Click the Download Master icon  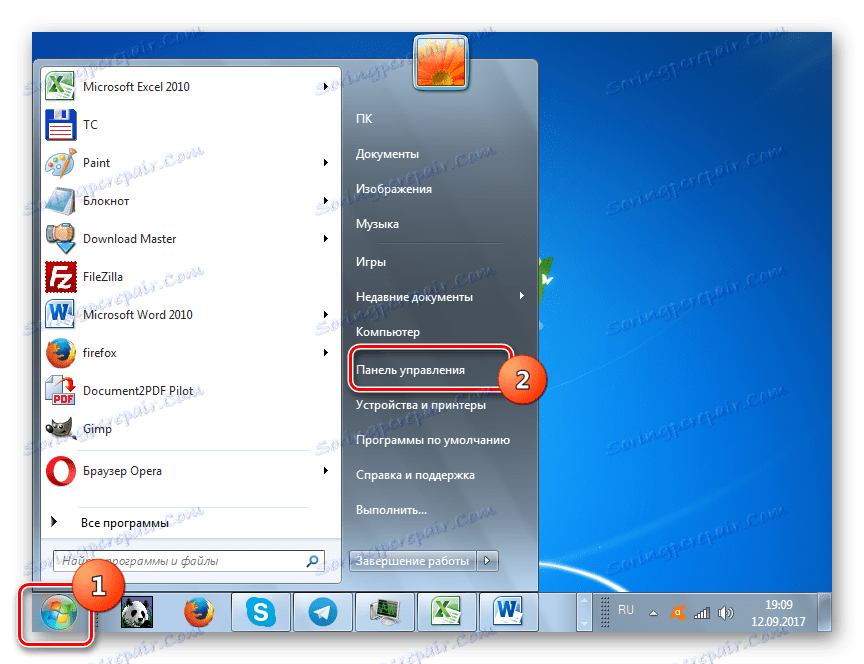coord(61,239)
